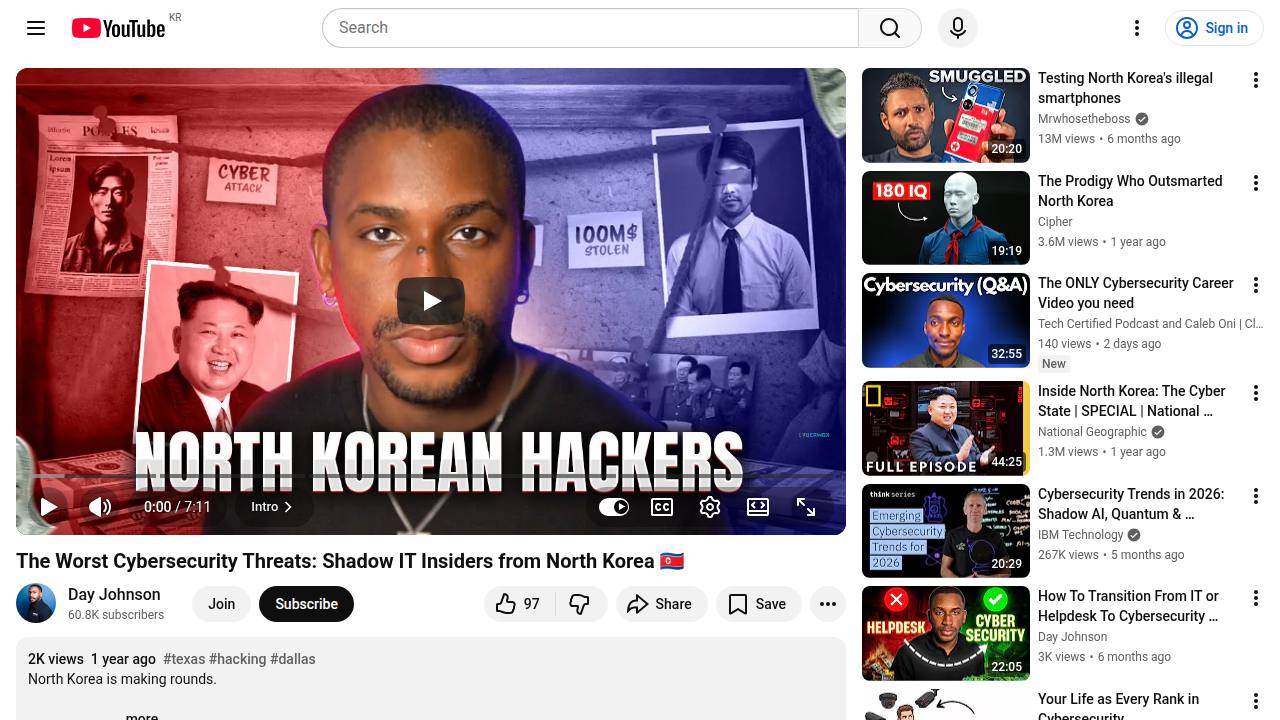Image resolution: width=1280 pixels, height=720 pixels.
Task: Like the video with 97 likes
Action: pos(519,604)
